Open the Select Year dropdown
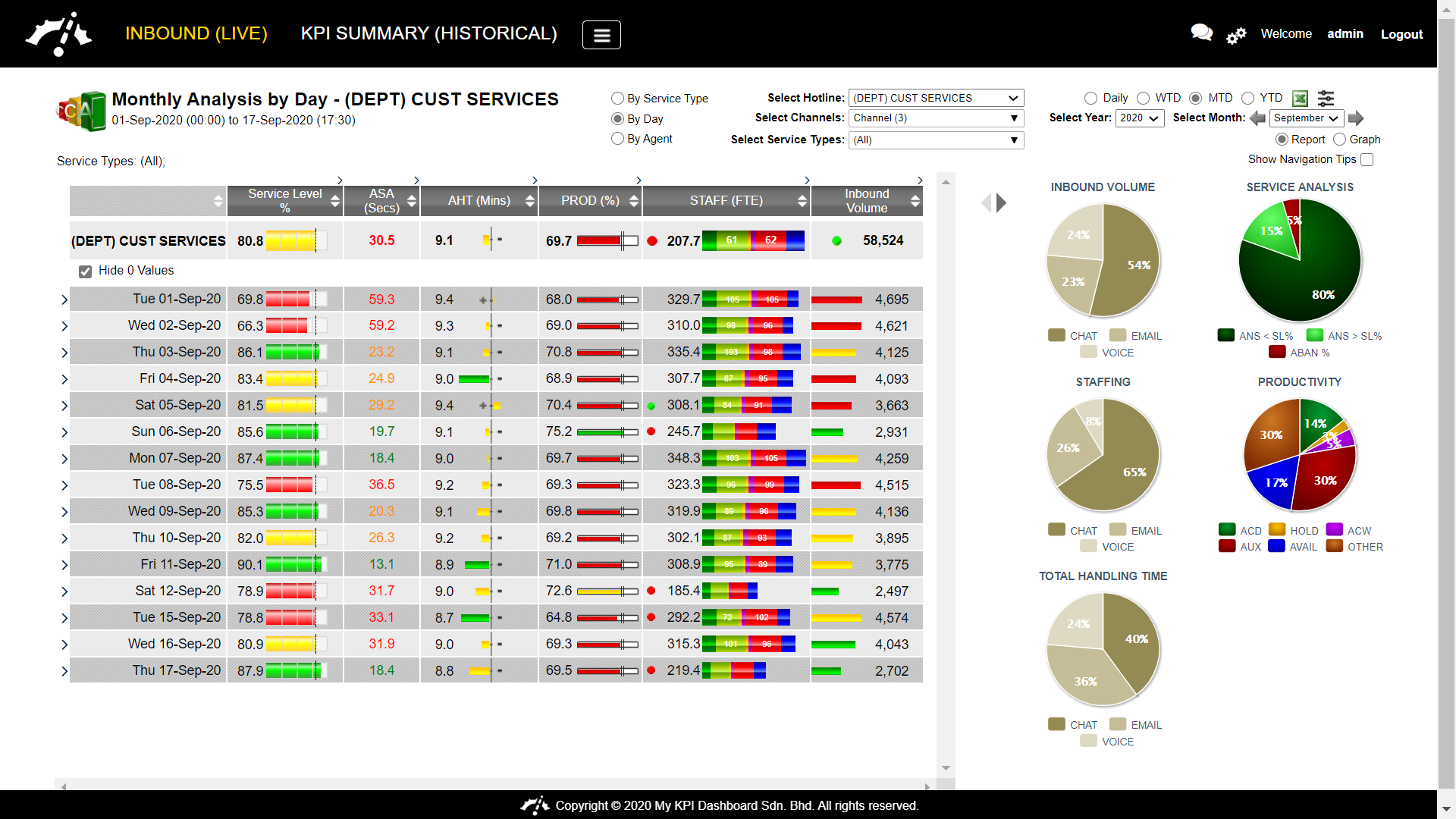Viewport: 1456px width, 819px height. pyautogui.click(x=1140, y=118)
